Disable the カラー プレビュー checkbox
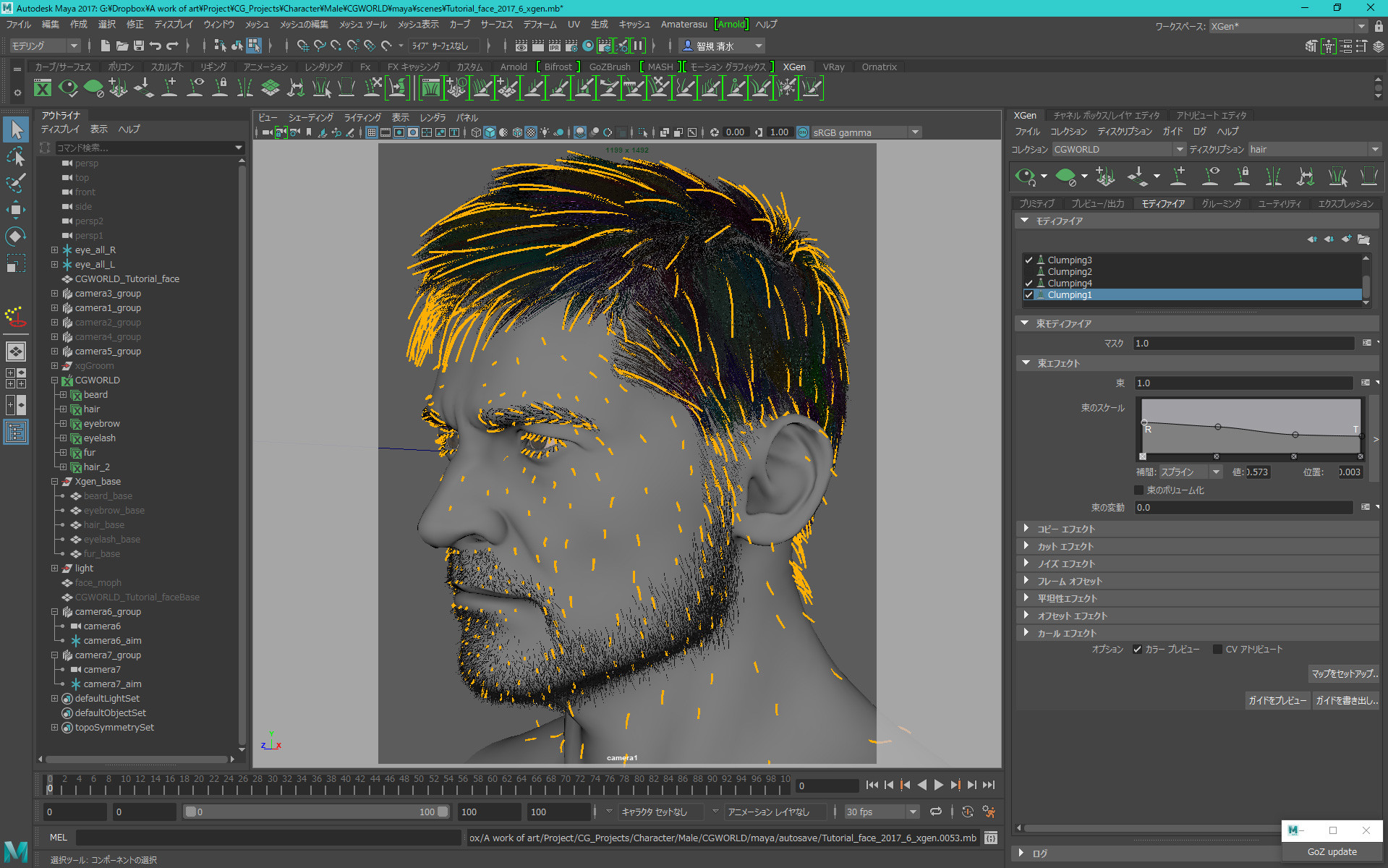This screenshot has height=868, width=1388. pos(1137,649)
